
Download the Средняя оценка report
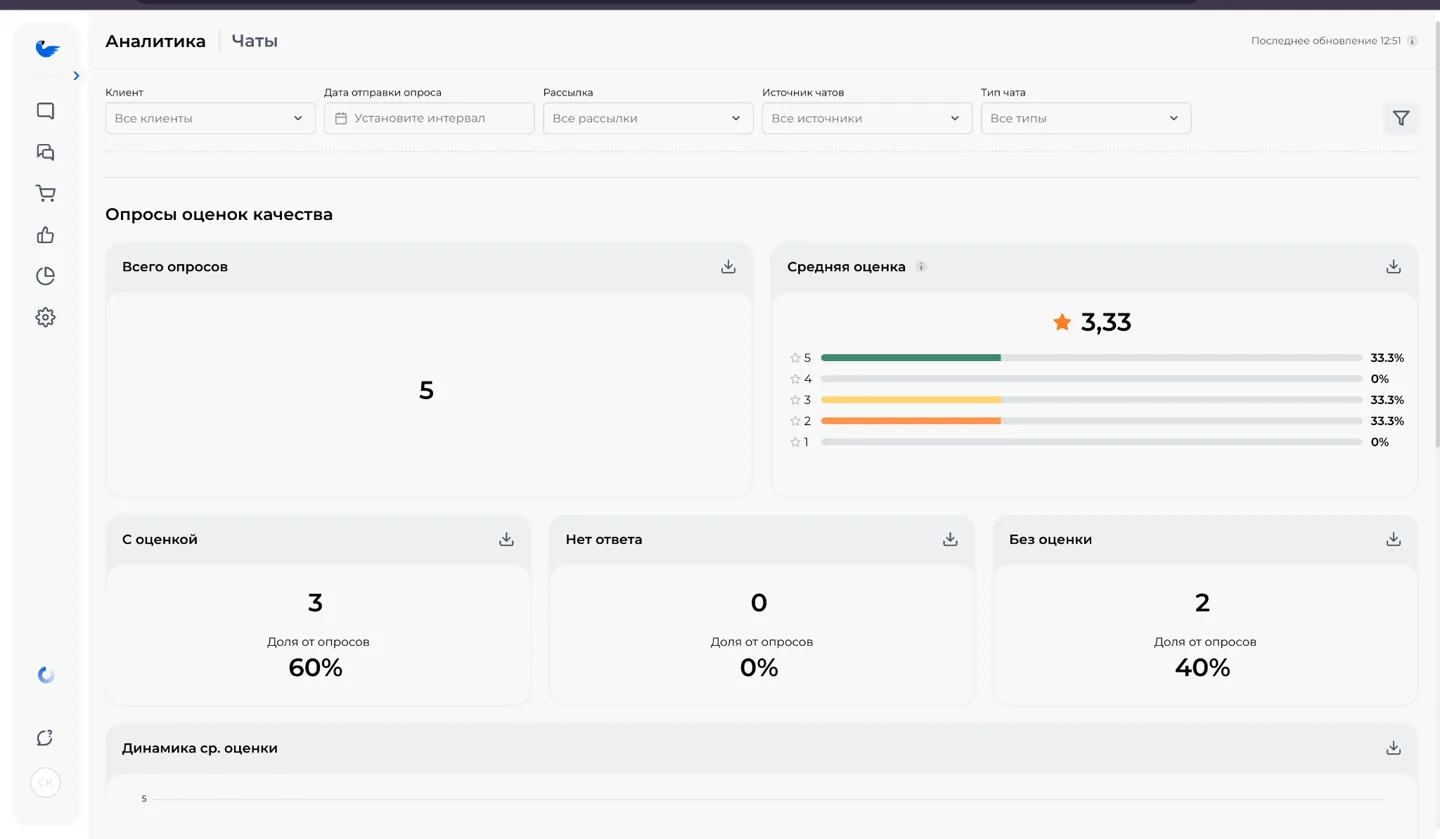coord(1393,267)
